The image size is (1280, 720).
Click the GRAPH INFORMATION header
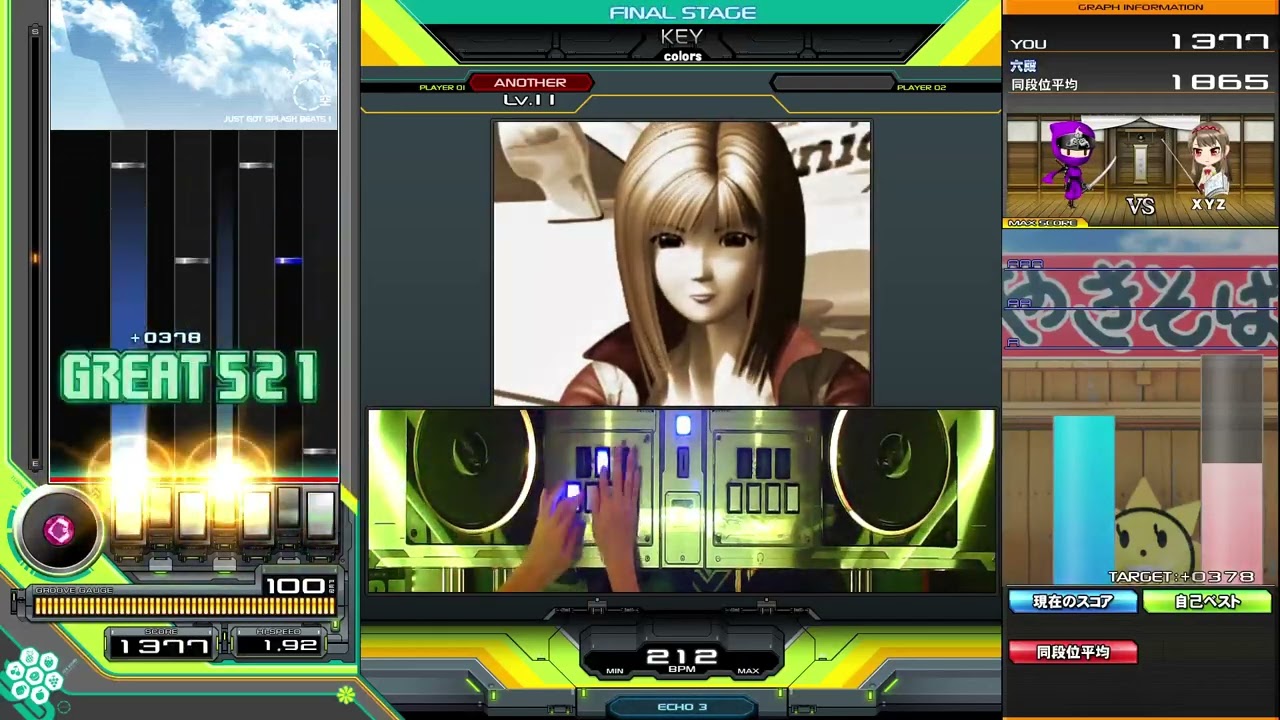tap(1140, 7)
